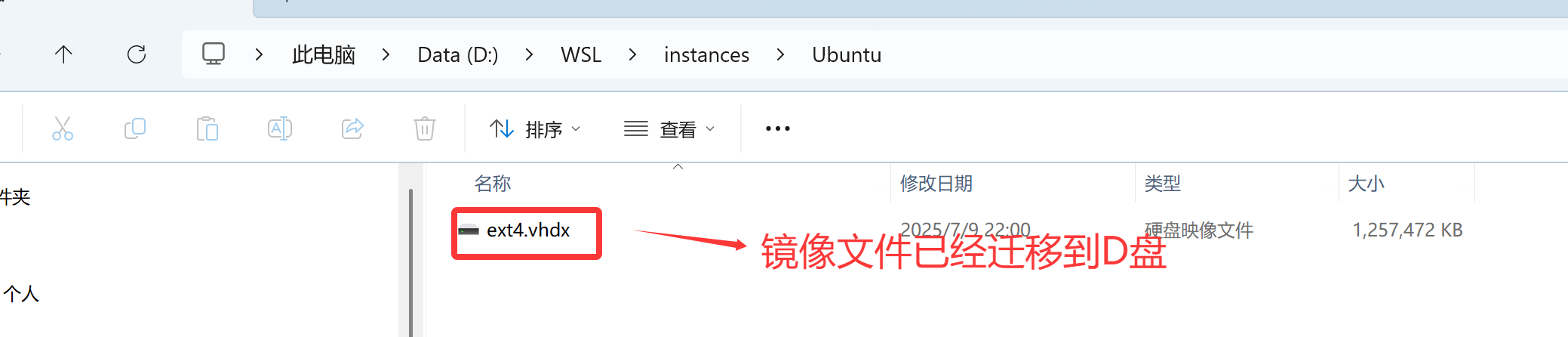
Task: Open the three-dot more options menu
Action: [778, 129]
